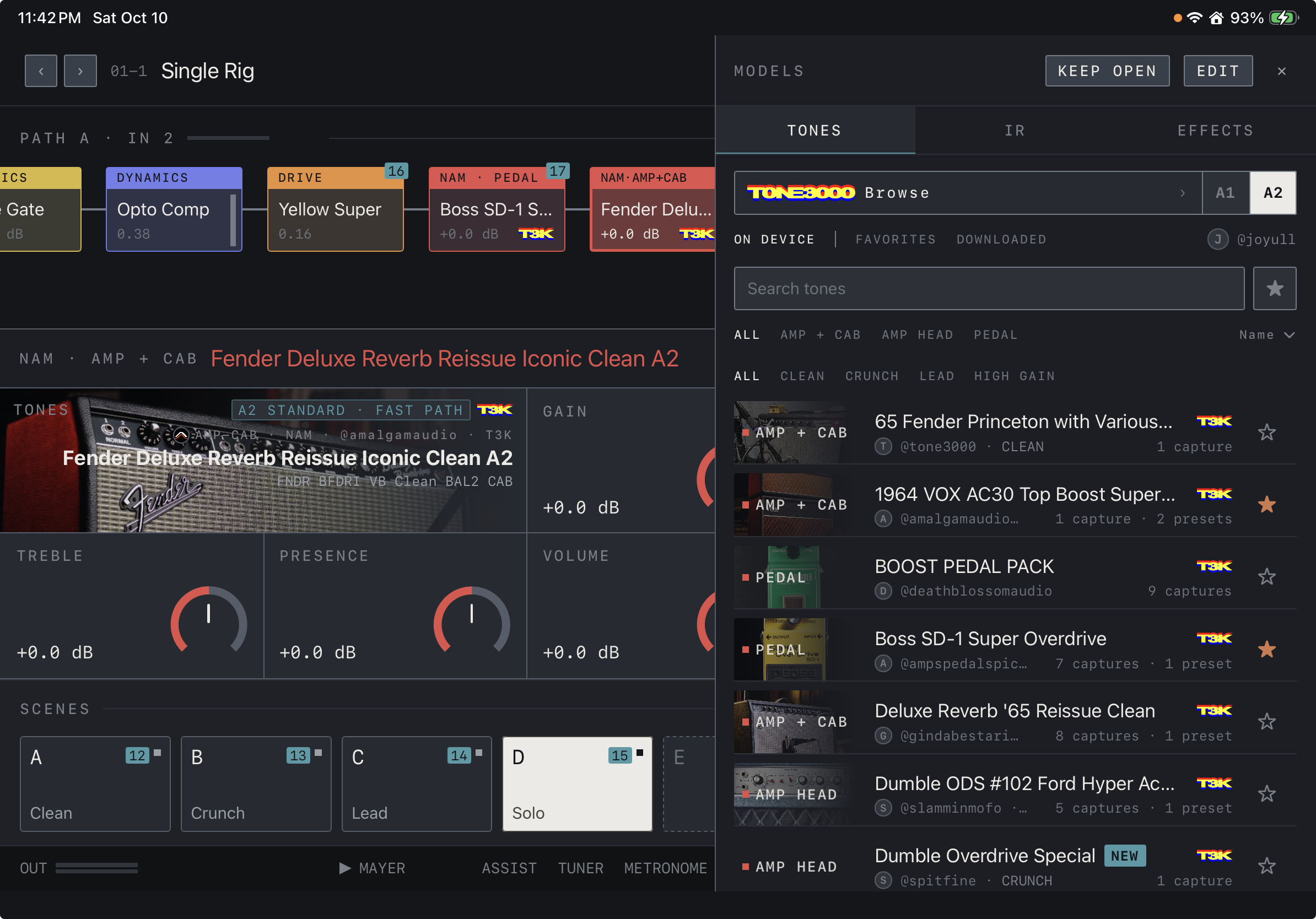Show starred tones via star filter button

point(1274,288)
